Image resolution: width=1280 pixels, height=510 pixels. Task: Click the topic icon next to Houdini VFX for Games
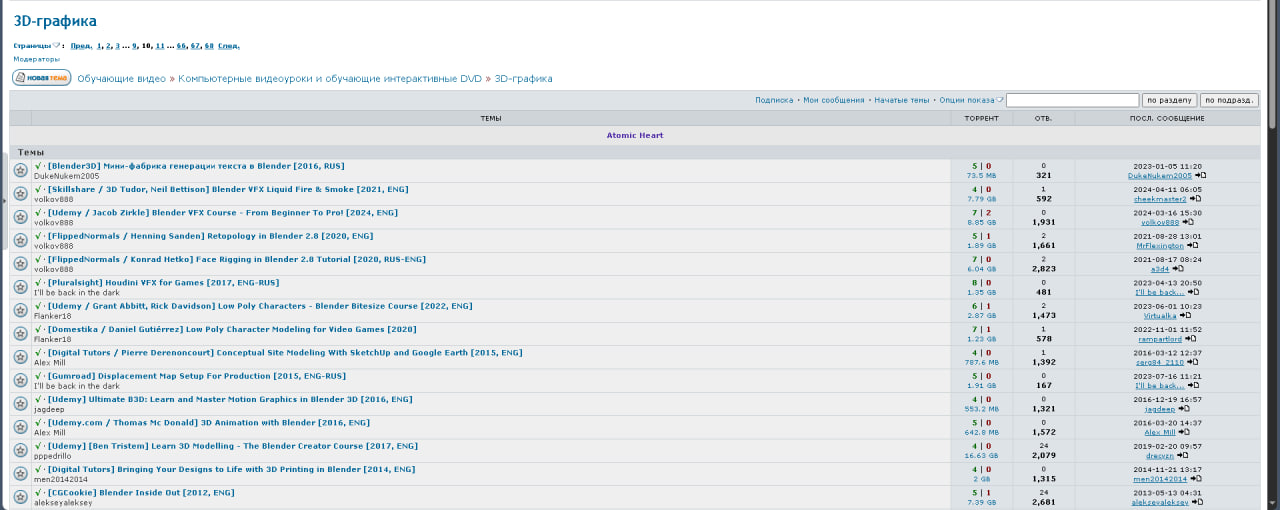pos(20,288)
